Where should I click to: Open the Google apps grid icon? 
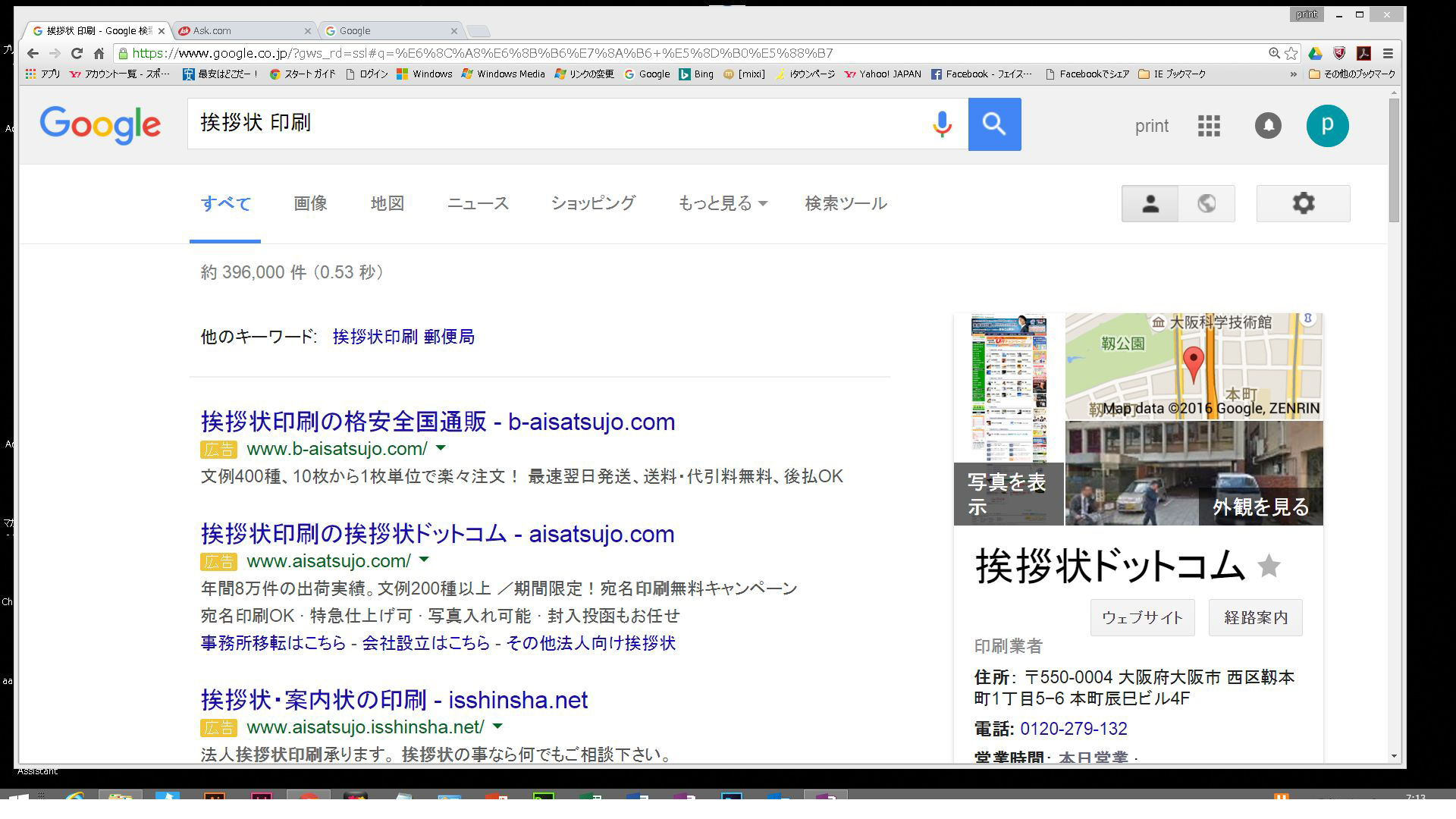pos(1209,126)
